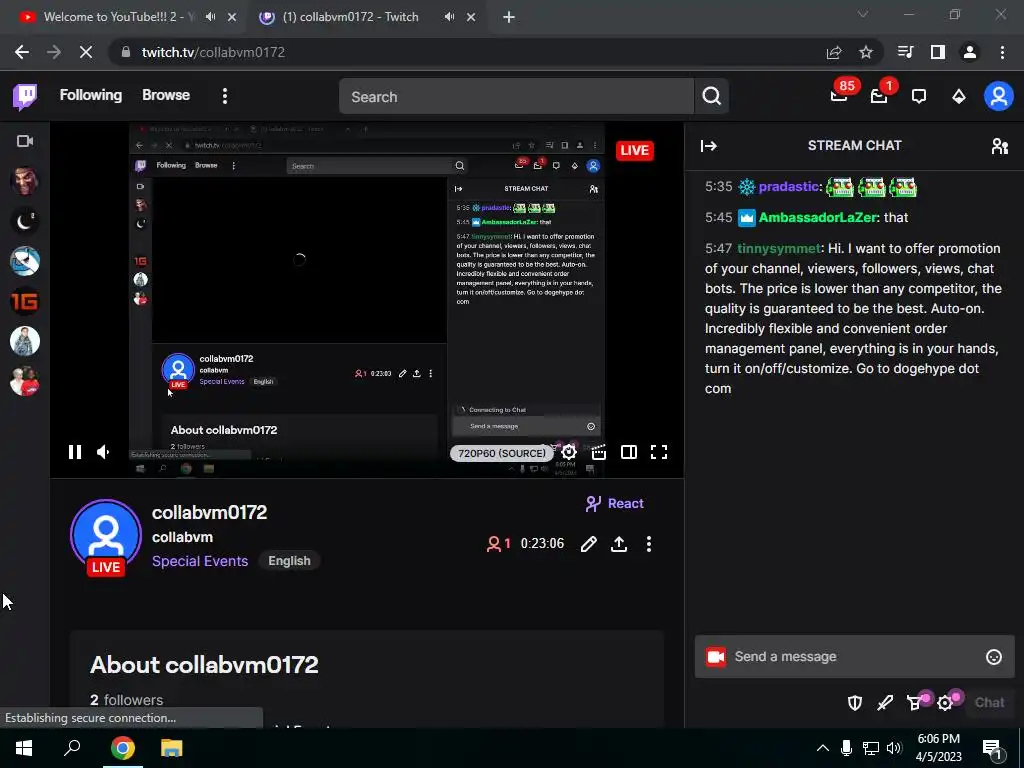Show hidden system tray icons
Screen dimensions: 1024x768
[x=823, y=748]
